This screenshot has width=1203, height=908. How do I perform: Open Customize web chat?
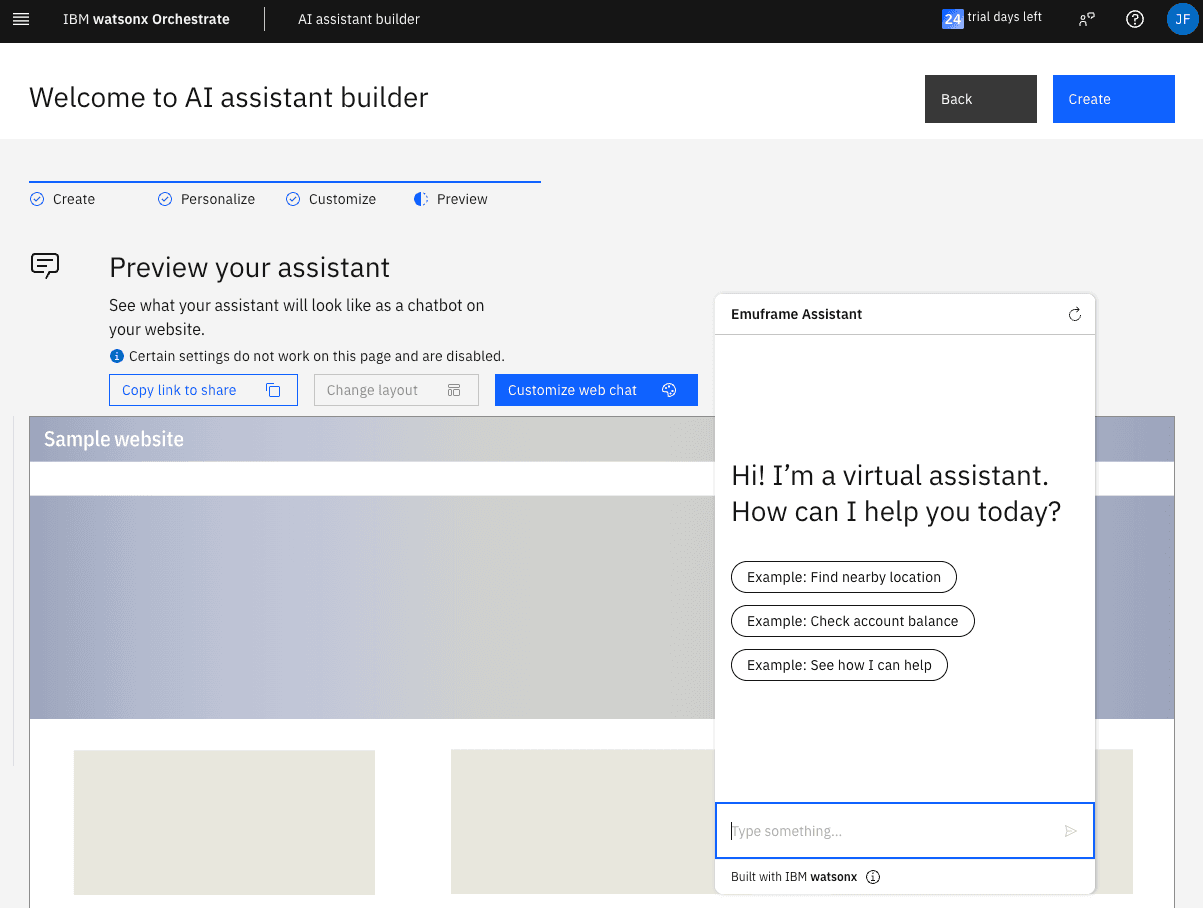click(595, 390)
